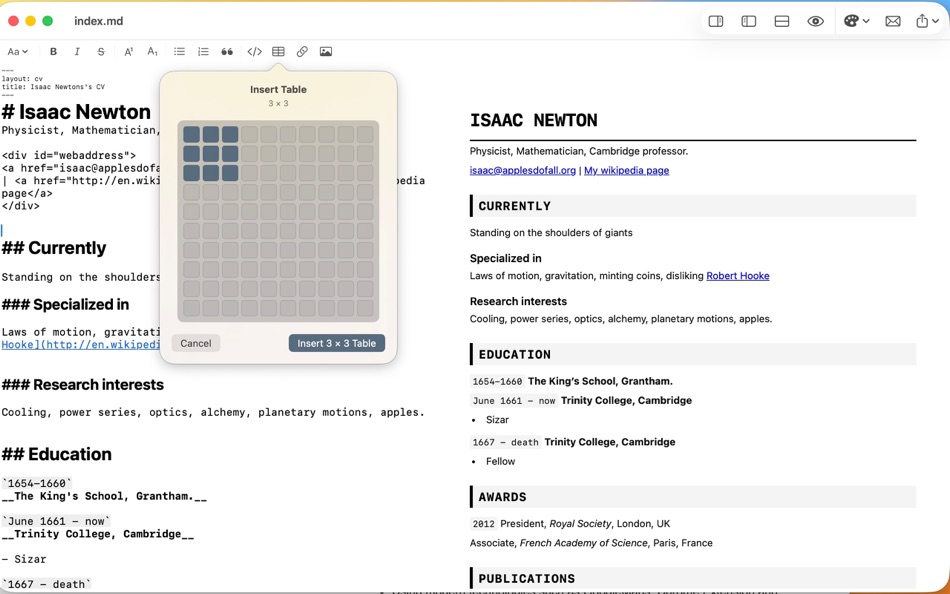Image resolution: width=950 pixels, height=594 pixels.
Task: Click the 'layout: cv' front matter line
Action: 22,79
